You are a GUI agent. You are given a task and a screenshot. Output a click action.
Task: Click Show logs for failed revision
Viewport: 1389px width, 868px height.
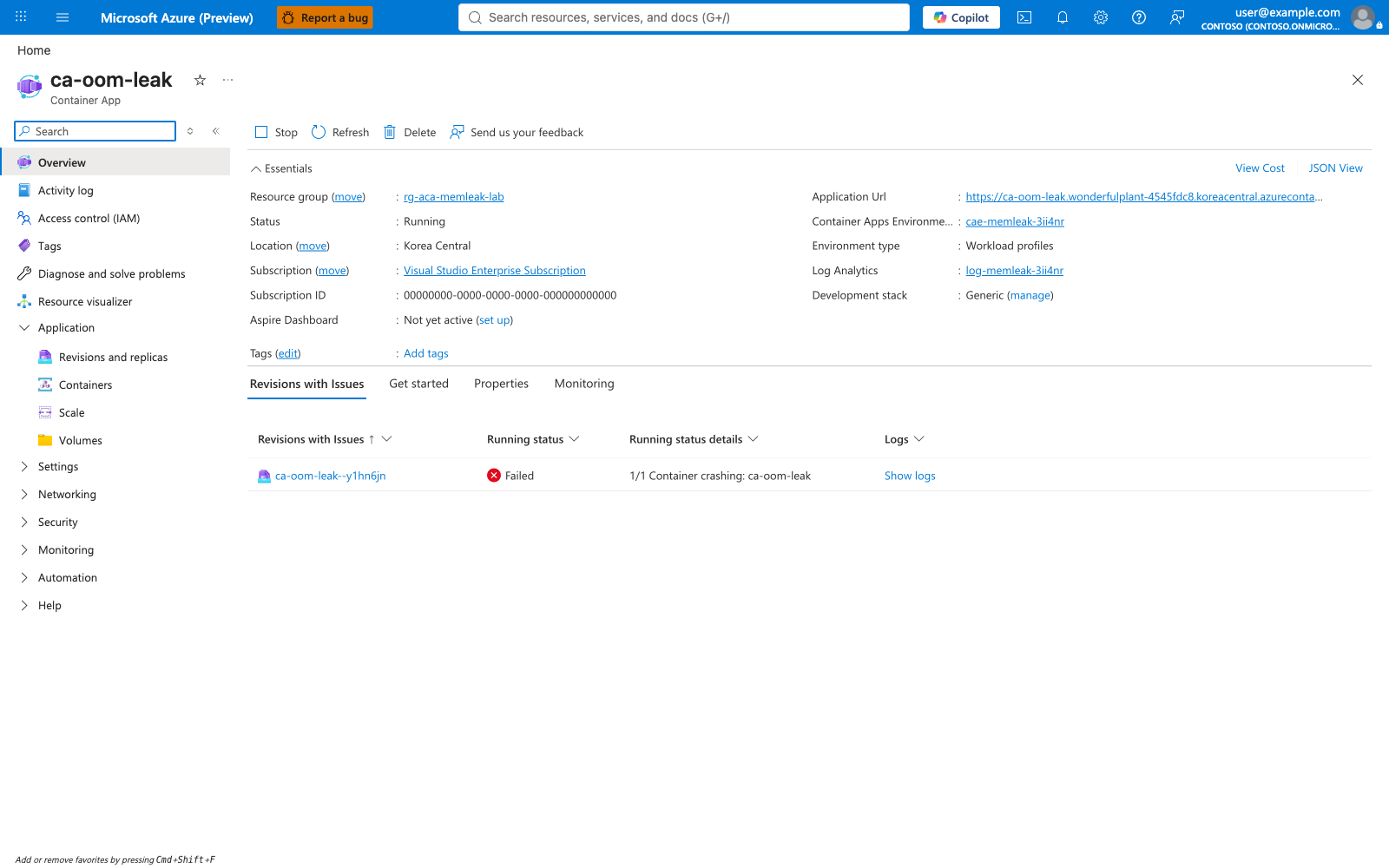(x=910, y=476)
